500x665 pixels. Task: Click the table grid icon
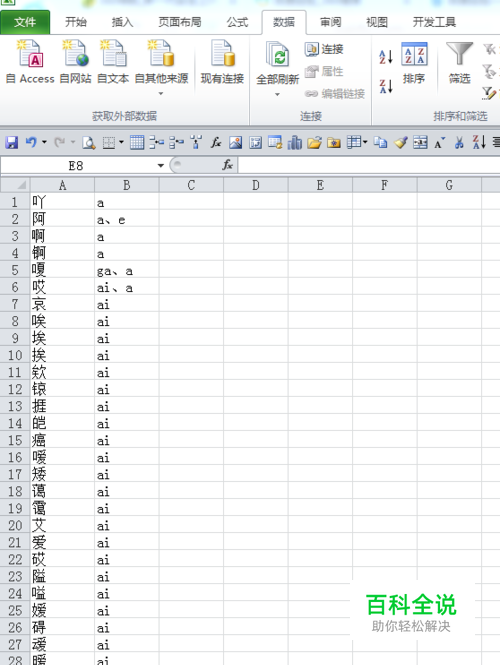pyautogui.click(x=137, y=142)
